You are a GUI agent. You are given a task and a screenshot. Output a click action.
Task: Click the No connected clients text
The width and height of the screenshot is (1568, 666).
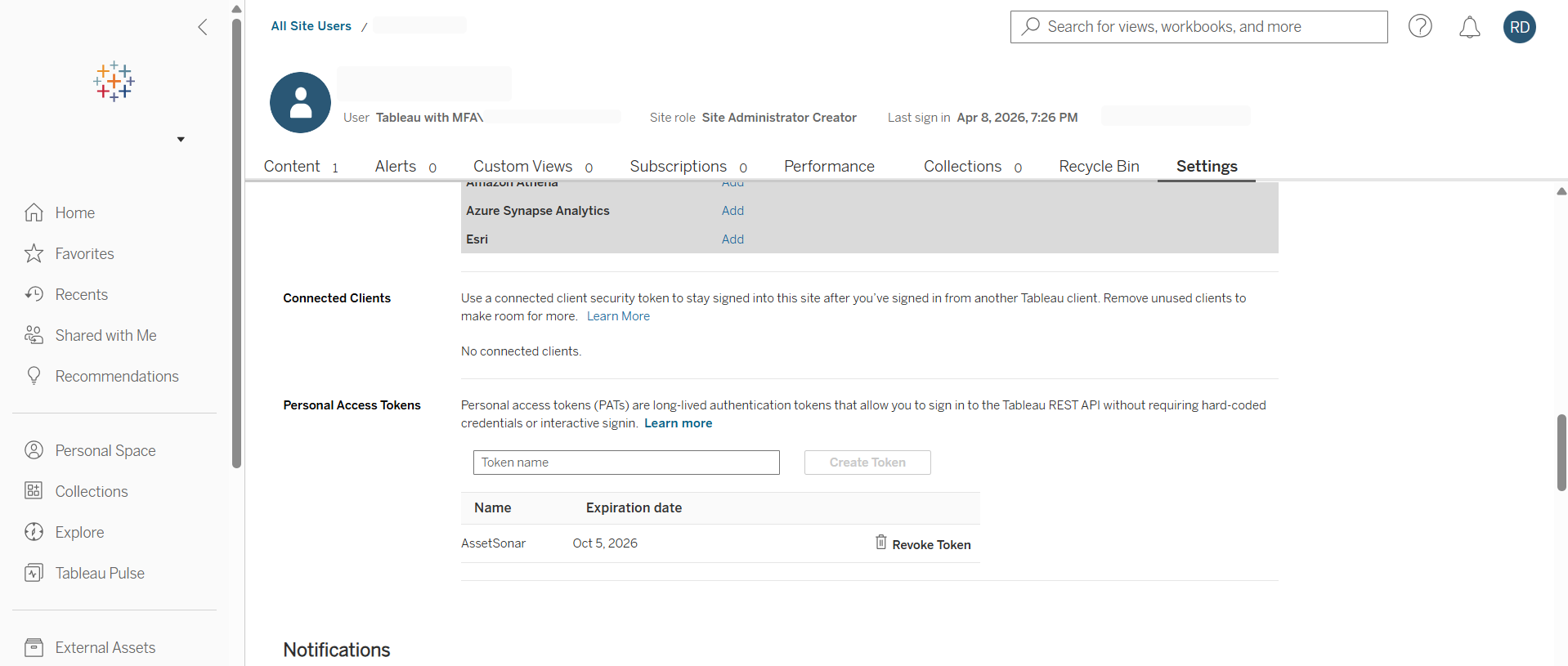click(521, 351)
